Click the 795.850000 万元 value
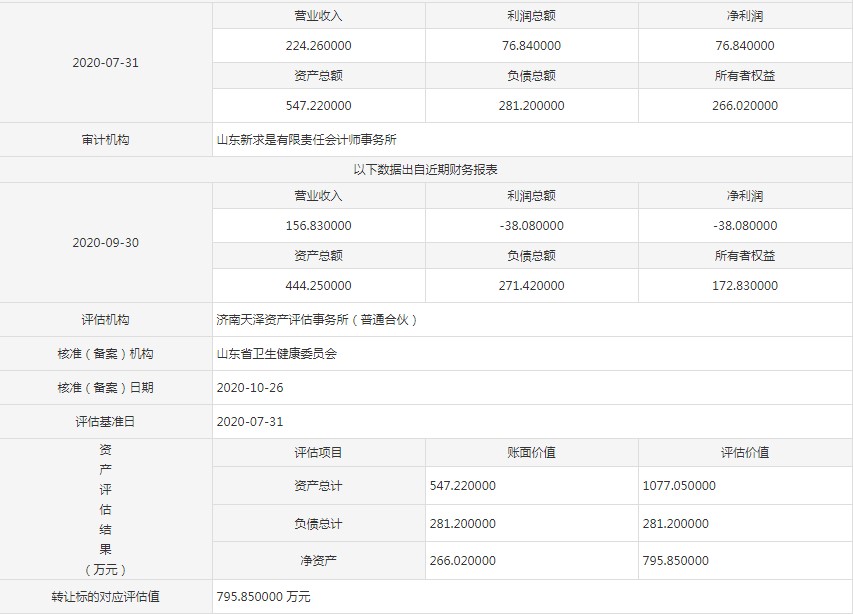The height and width of the screenshot is (614, 853). (x=263, y=597)
